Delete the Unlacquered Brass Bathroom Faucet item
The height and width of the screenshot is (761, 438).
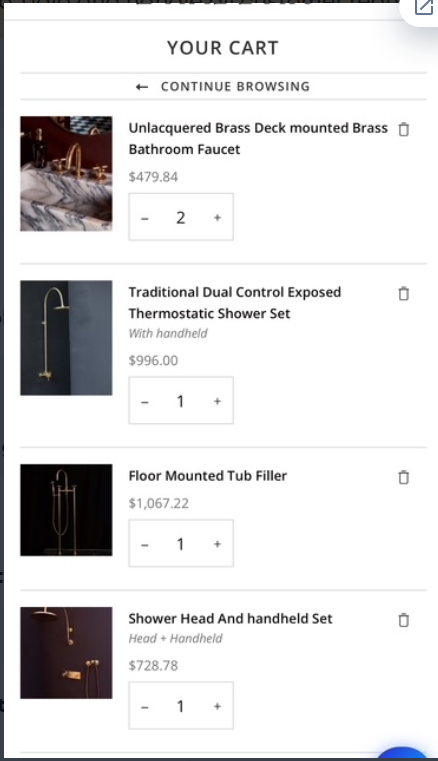coord(404,130)
